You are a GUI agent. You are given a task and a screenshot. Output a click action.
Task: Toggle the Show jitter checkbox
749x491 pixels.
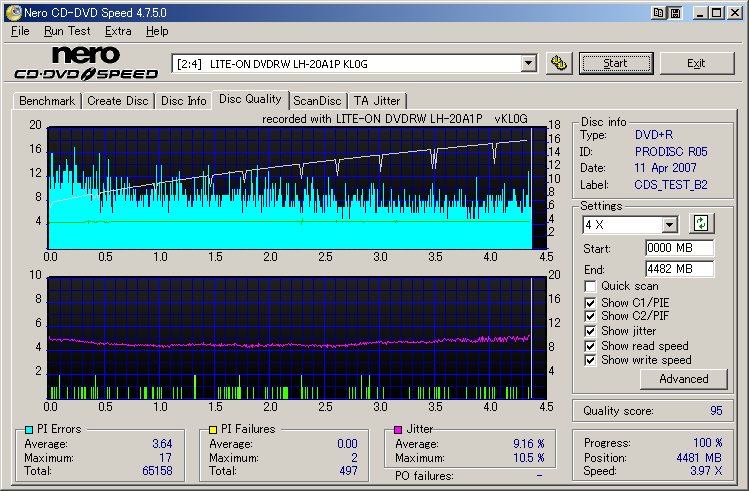point(590,331)
